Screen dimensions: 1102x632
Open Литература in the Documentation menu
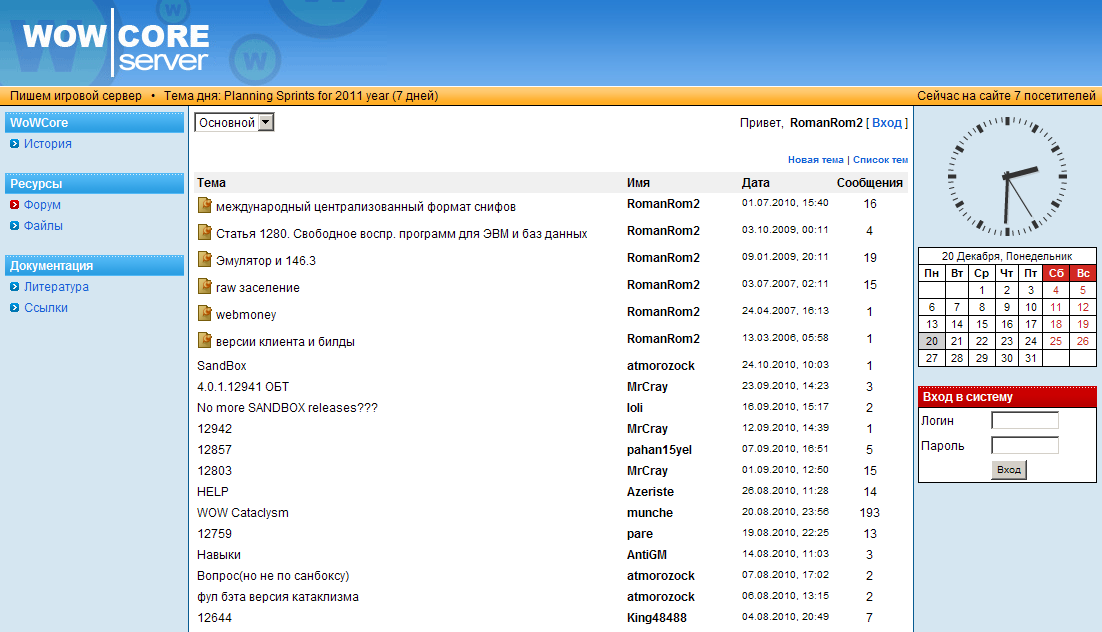tap(56, 287)
